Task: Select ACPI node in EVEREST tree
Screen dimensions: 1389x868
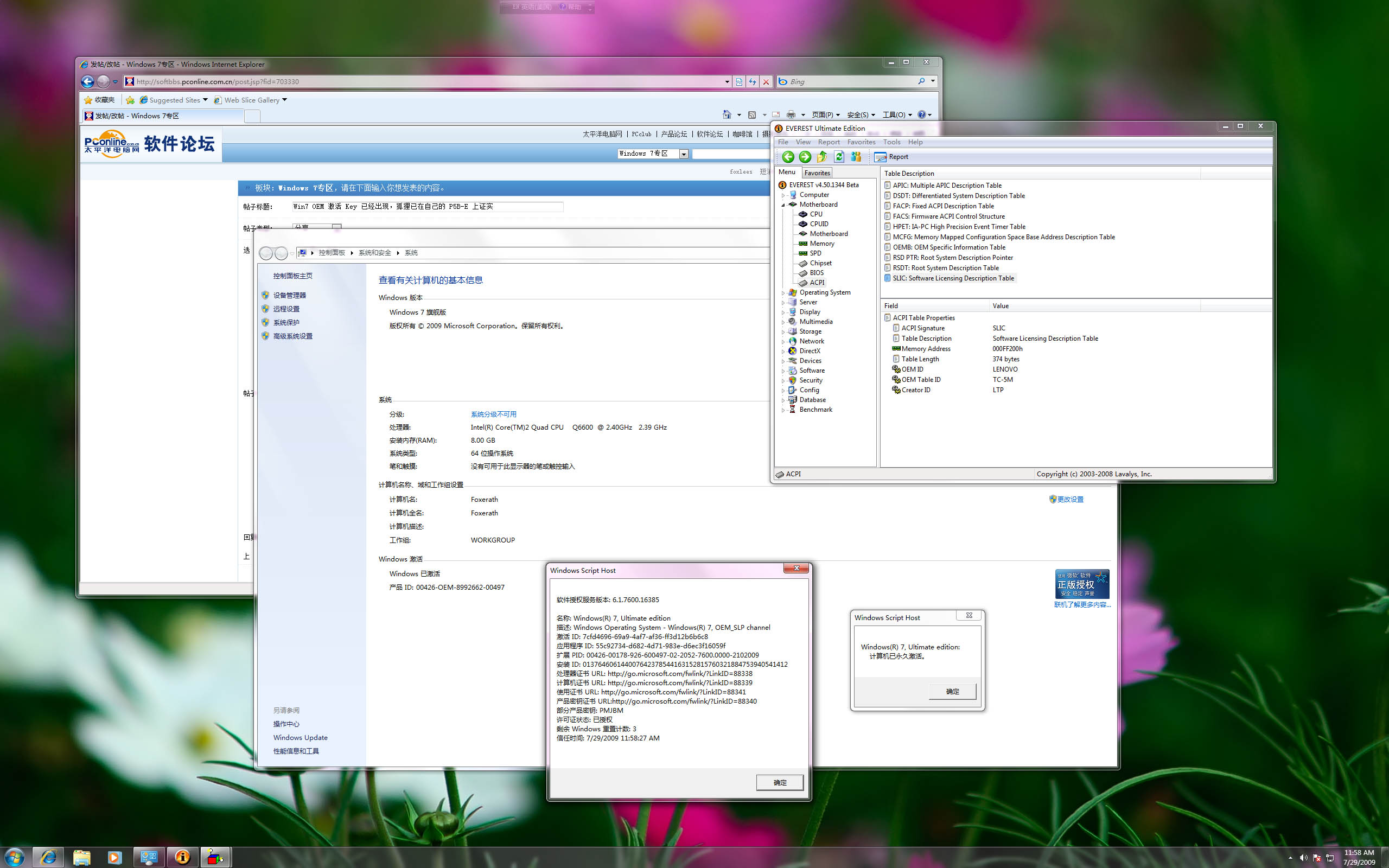Action: coord(817,283)
